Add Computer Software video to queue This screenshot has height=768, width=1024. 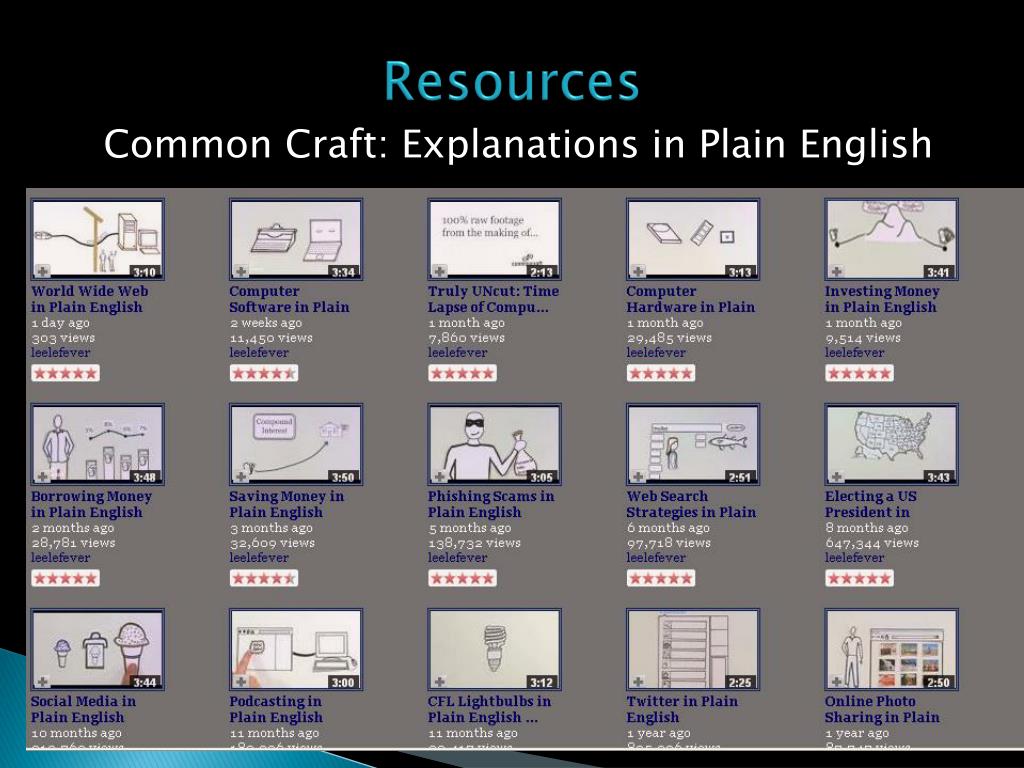coord(241,270)
